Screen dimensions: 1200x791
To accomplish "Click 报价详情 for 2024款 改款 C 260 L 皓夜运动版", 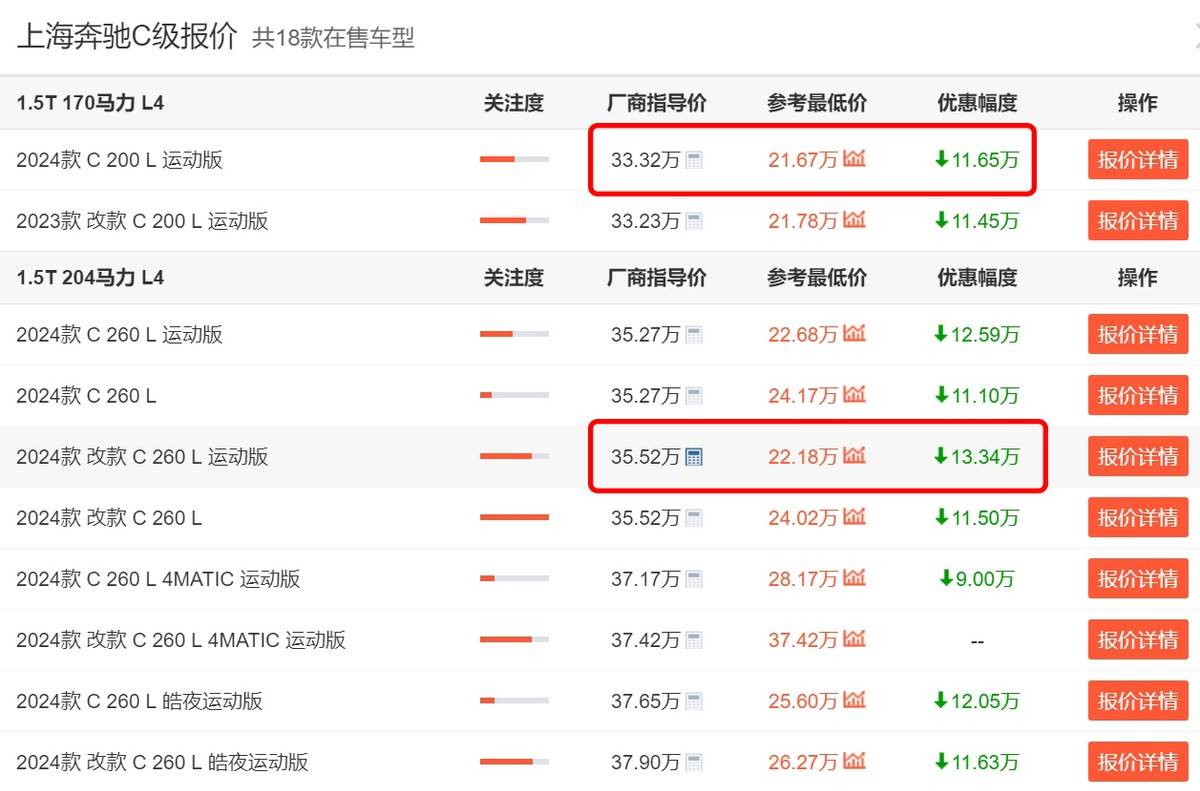I will [x=1138, y=762].
